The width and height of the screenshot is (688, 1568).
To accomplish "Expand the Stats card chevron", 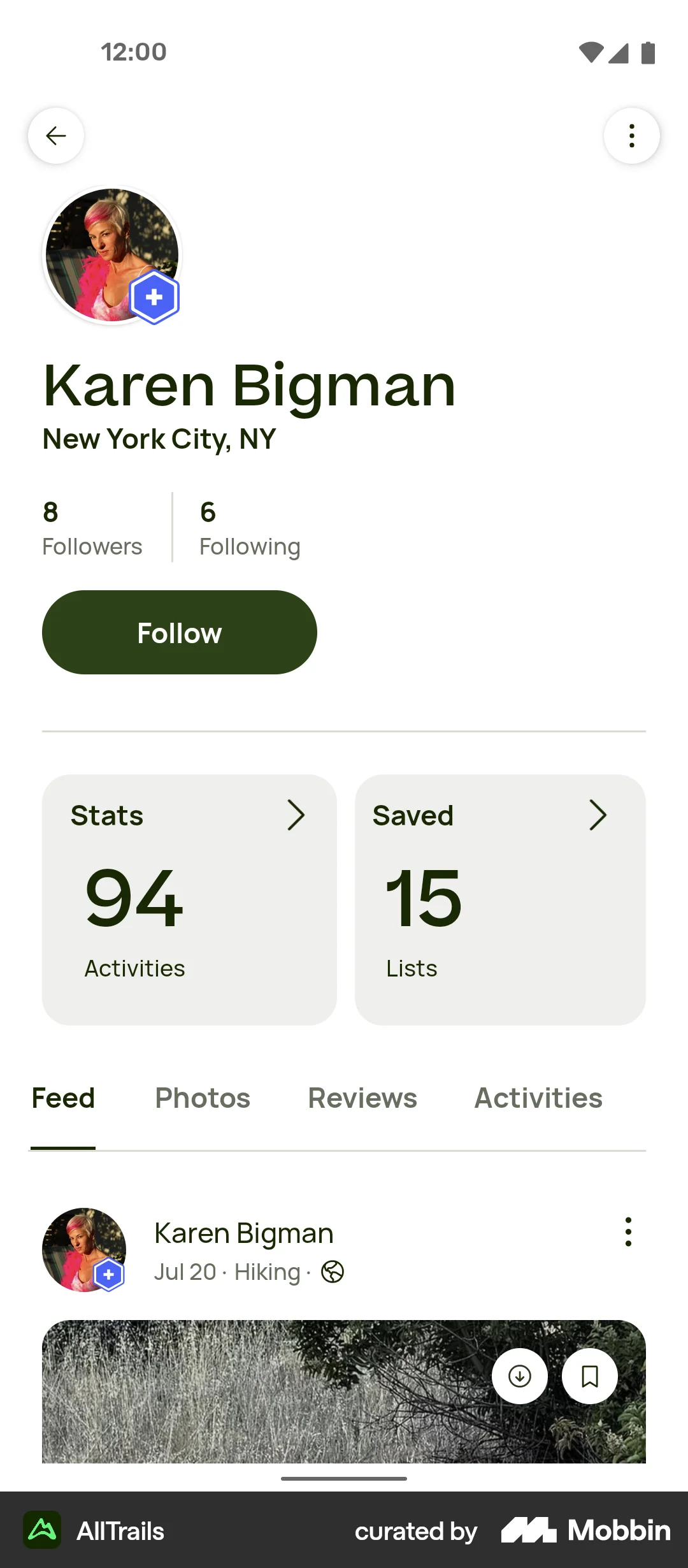I will (x=296, y=815).
